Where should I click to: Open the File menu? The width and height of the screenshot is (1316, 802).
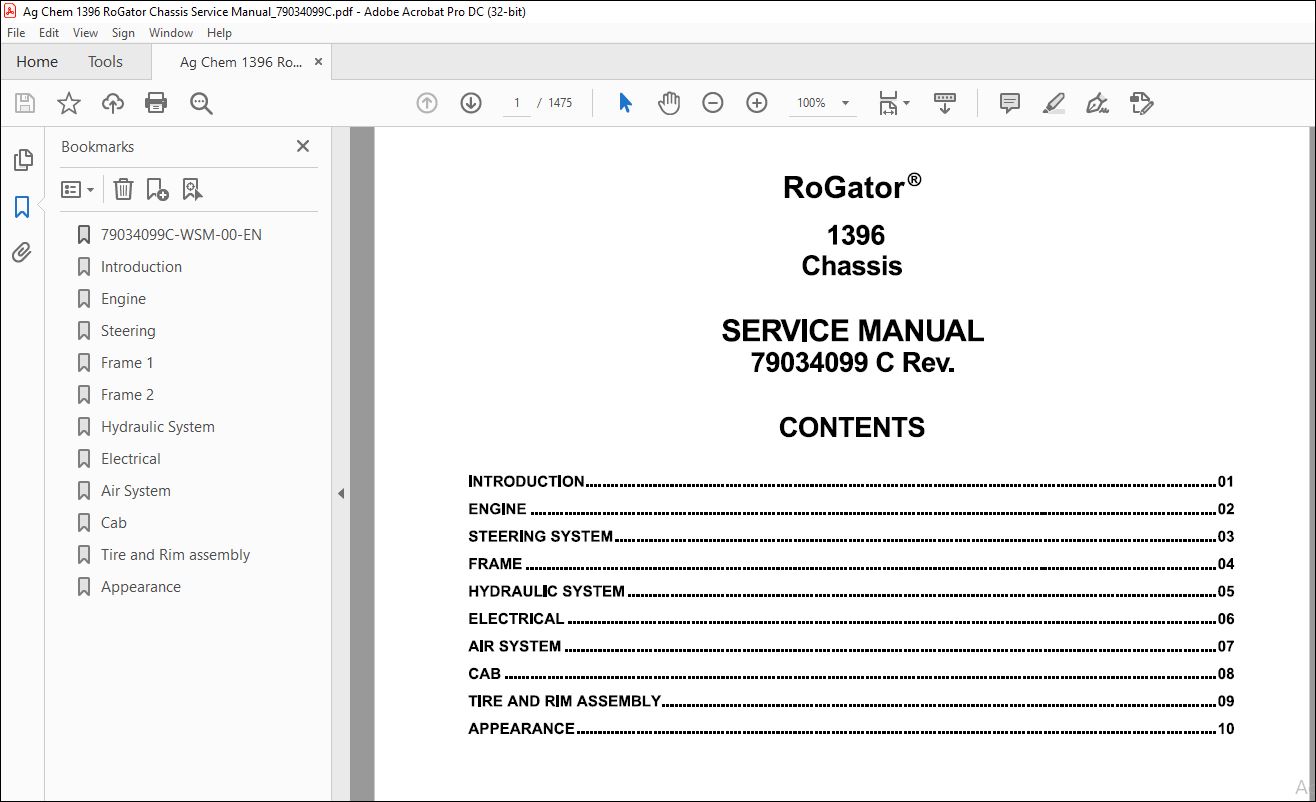tap(16, 33)
